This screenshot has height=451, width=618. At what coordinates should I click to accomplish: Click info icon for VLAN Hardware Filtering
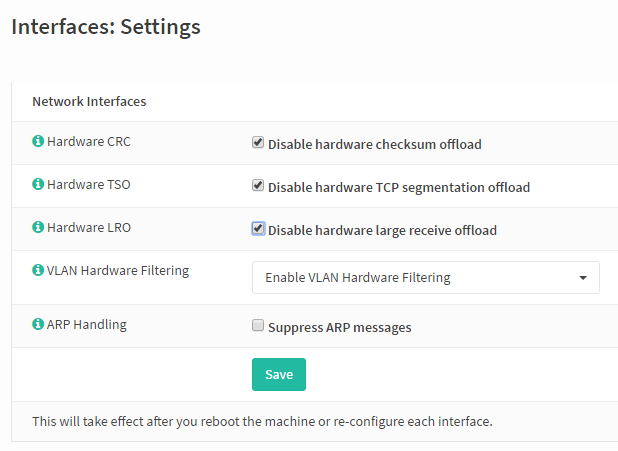[x=38, y=270]
